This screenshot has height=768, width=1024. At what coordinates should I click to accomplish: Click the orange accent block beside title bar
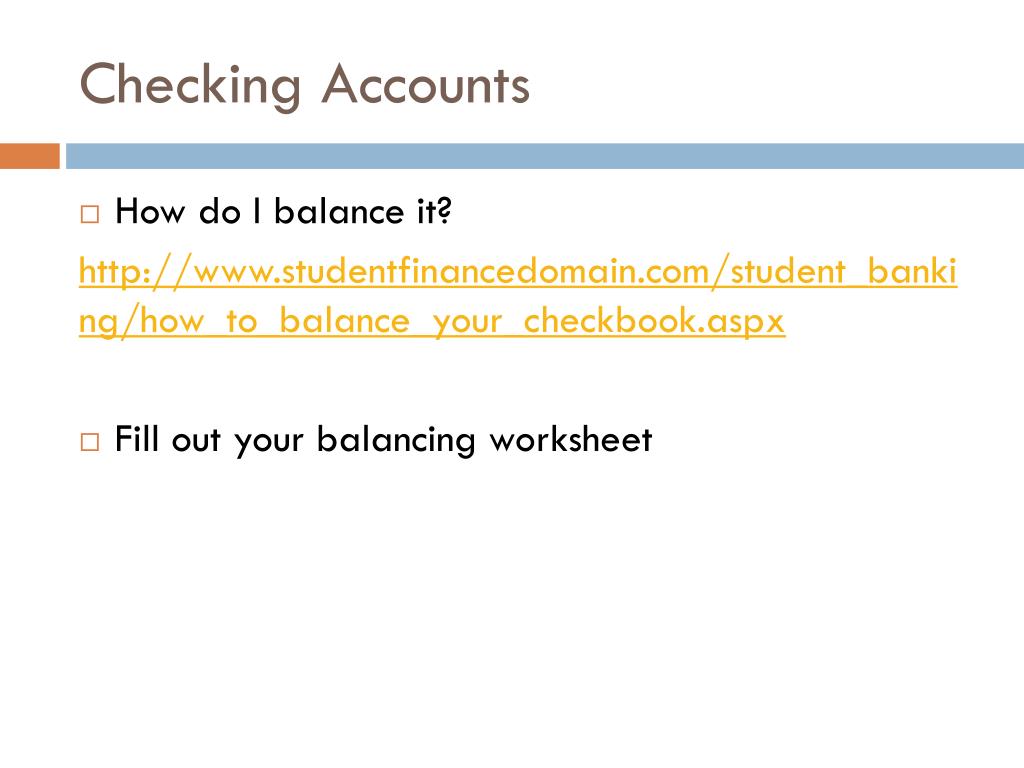tap(29, 156)
